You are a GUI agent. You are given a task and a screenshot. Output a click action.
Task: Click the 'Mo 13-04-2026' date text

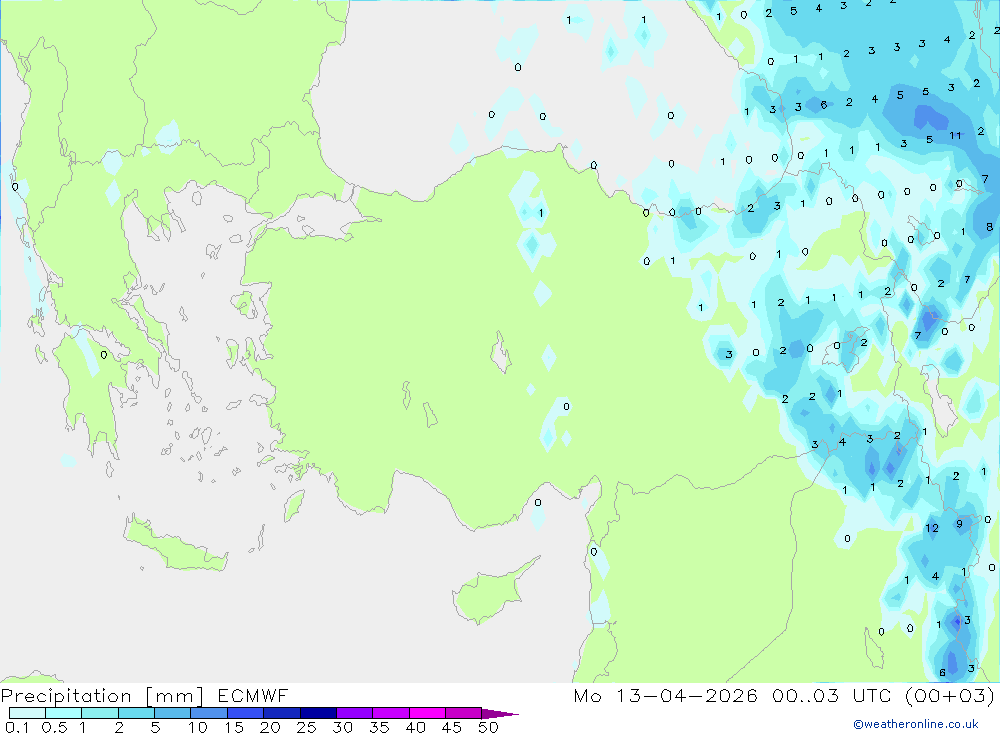point(665,695)
